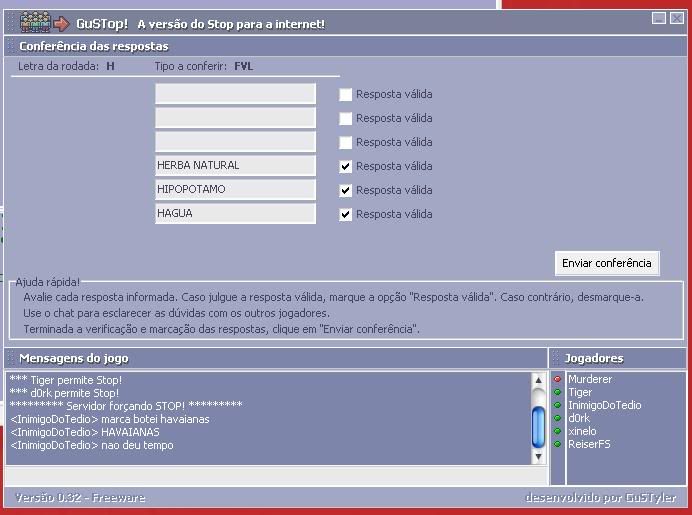Click InimigoDoTedio's green status indicator
This screenshot has width=692, height=515.
pyautogui.click(x=557, y=405)
